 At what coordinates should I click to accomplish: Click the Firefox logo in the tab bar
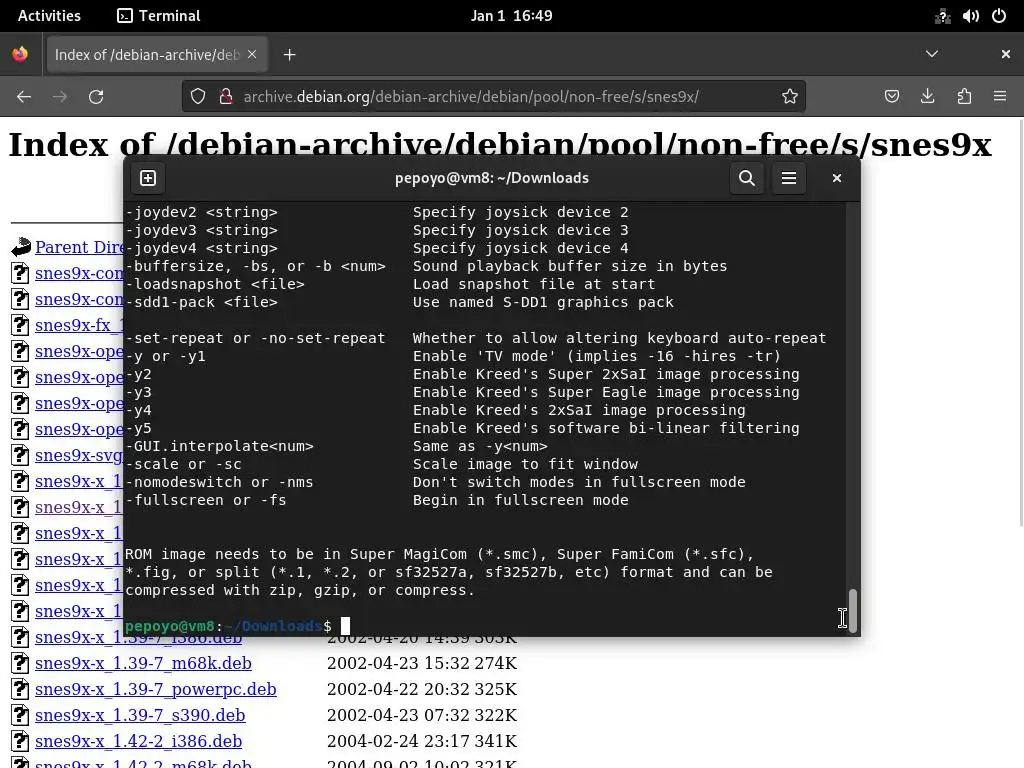20,54
